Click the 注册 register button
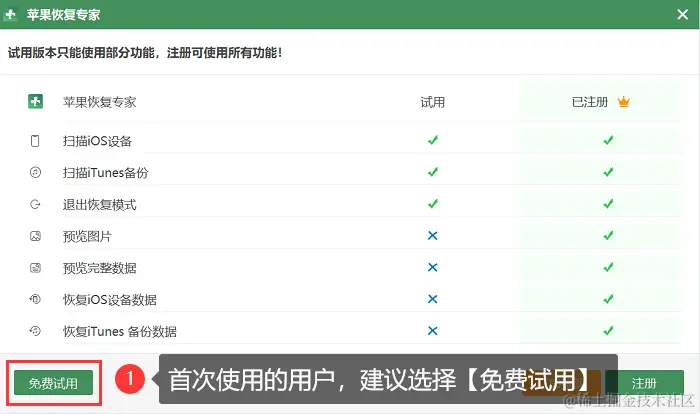700x414 pixels. (644, 383)
